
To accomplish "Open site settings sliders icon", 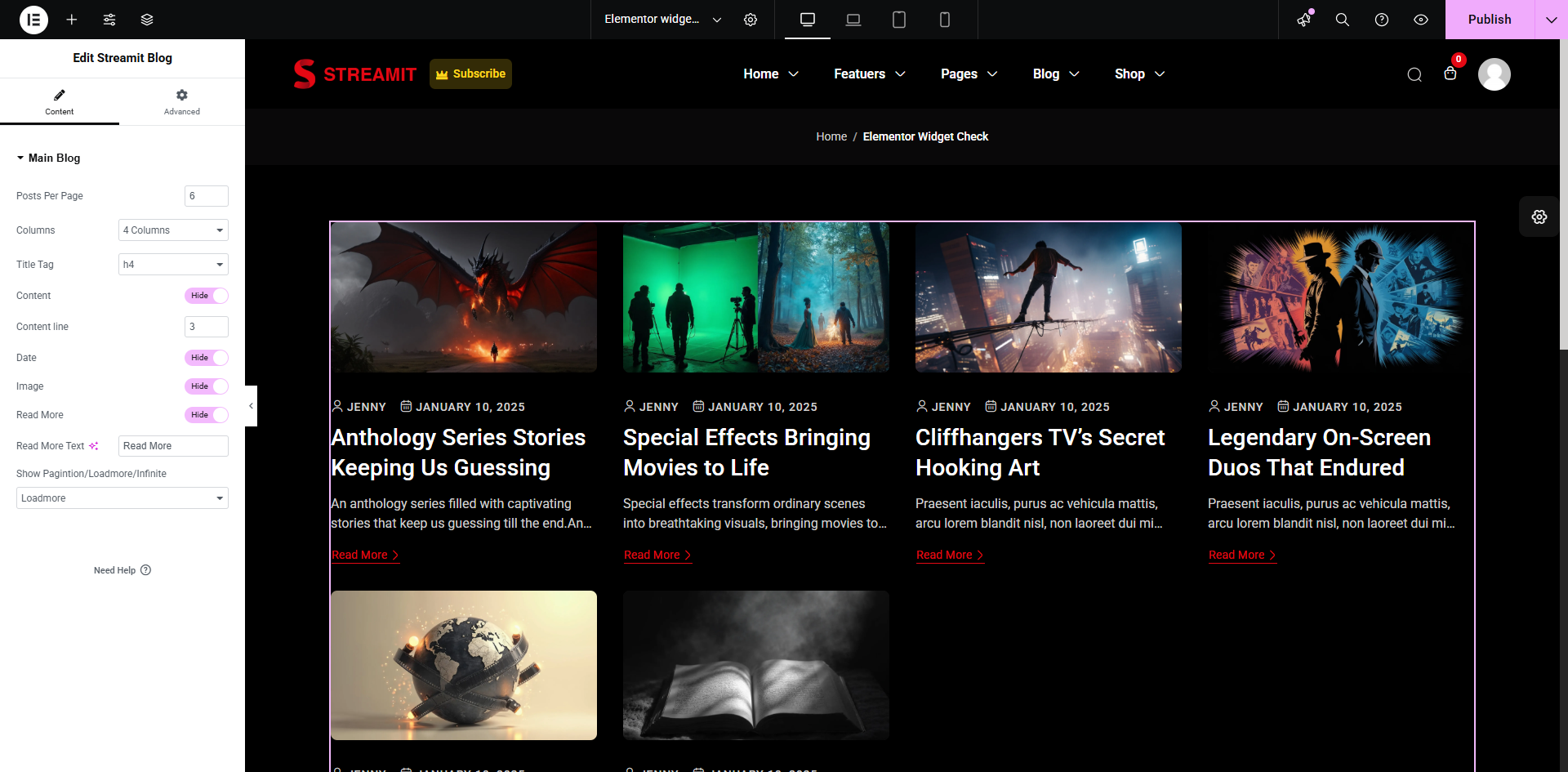I will point(109,20).
